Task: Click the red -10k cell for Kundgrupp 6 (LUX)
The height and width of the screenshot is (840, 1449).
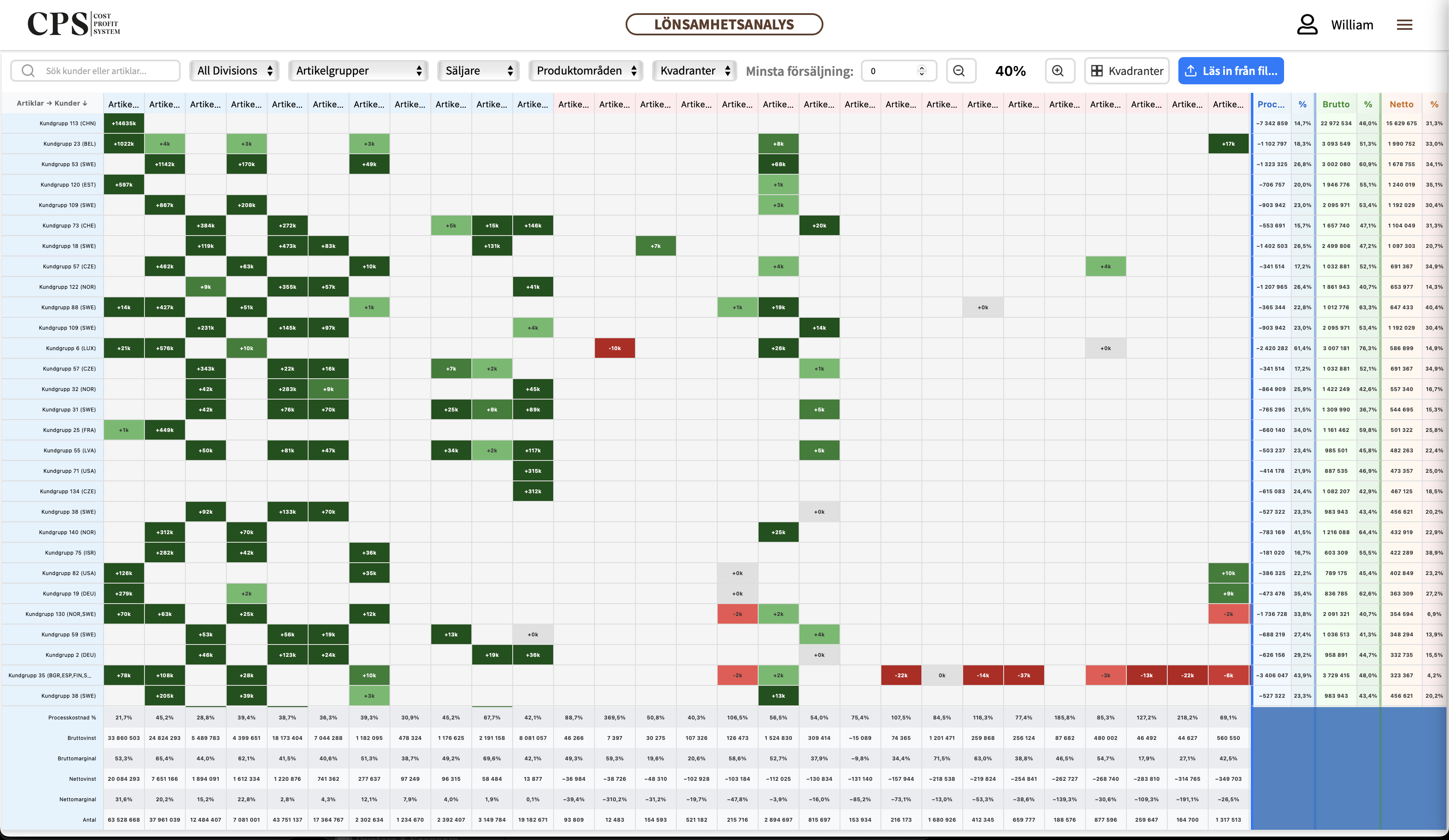Action: click(x=615, y=348)
